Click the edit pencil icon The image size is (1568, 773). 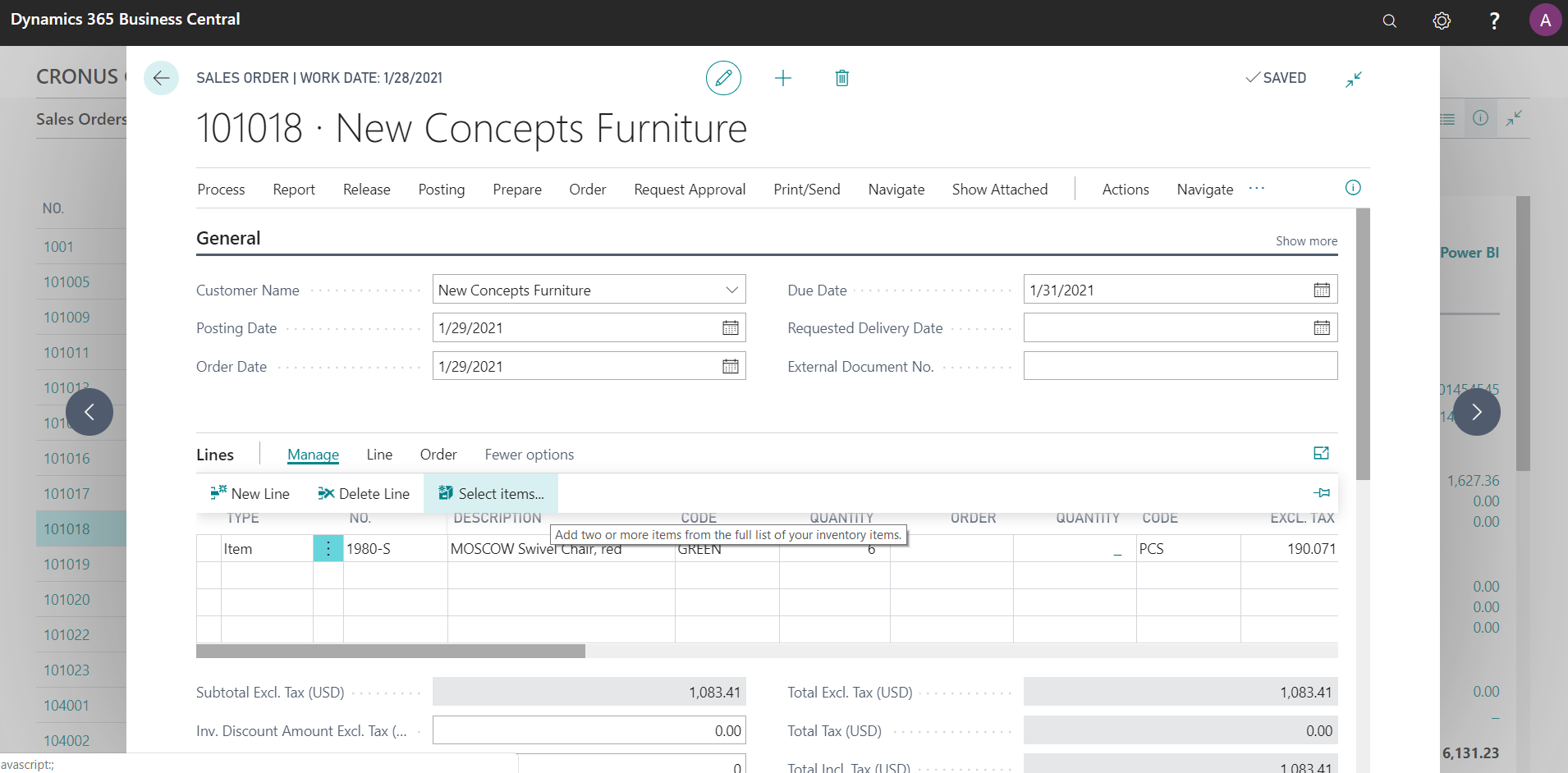(723, 78)
